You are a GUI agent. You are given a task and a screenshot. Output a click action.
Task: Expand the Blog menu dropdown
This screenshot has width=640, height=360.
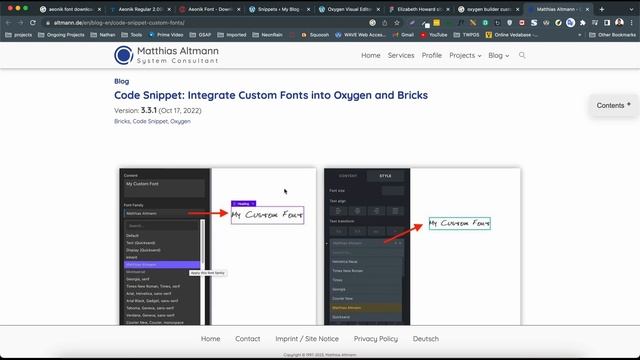[499, 55]
